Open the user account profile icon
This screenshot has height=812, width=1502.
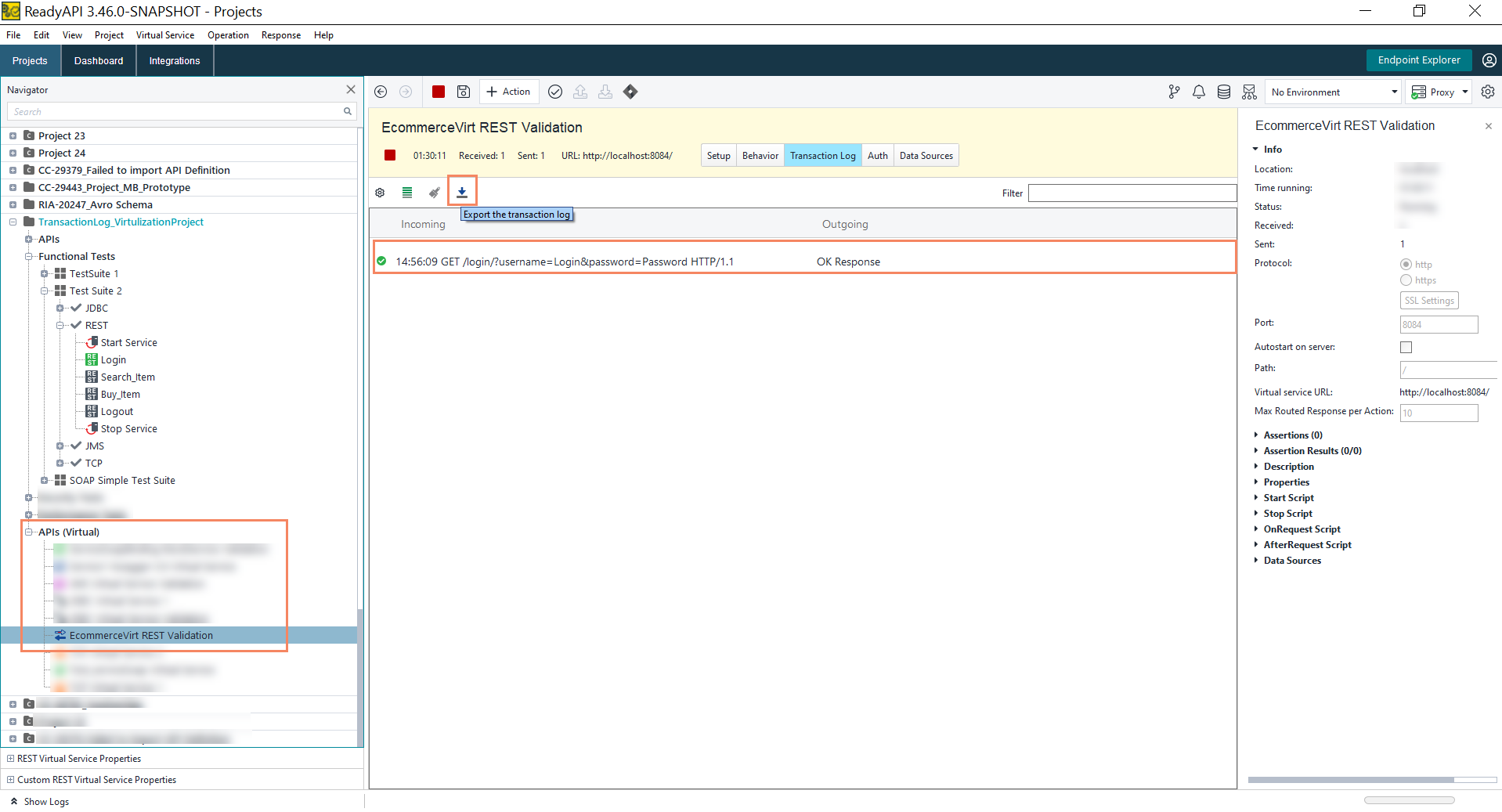click(1489, 60)
